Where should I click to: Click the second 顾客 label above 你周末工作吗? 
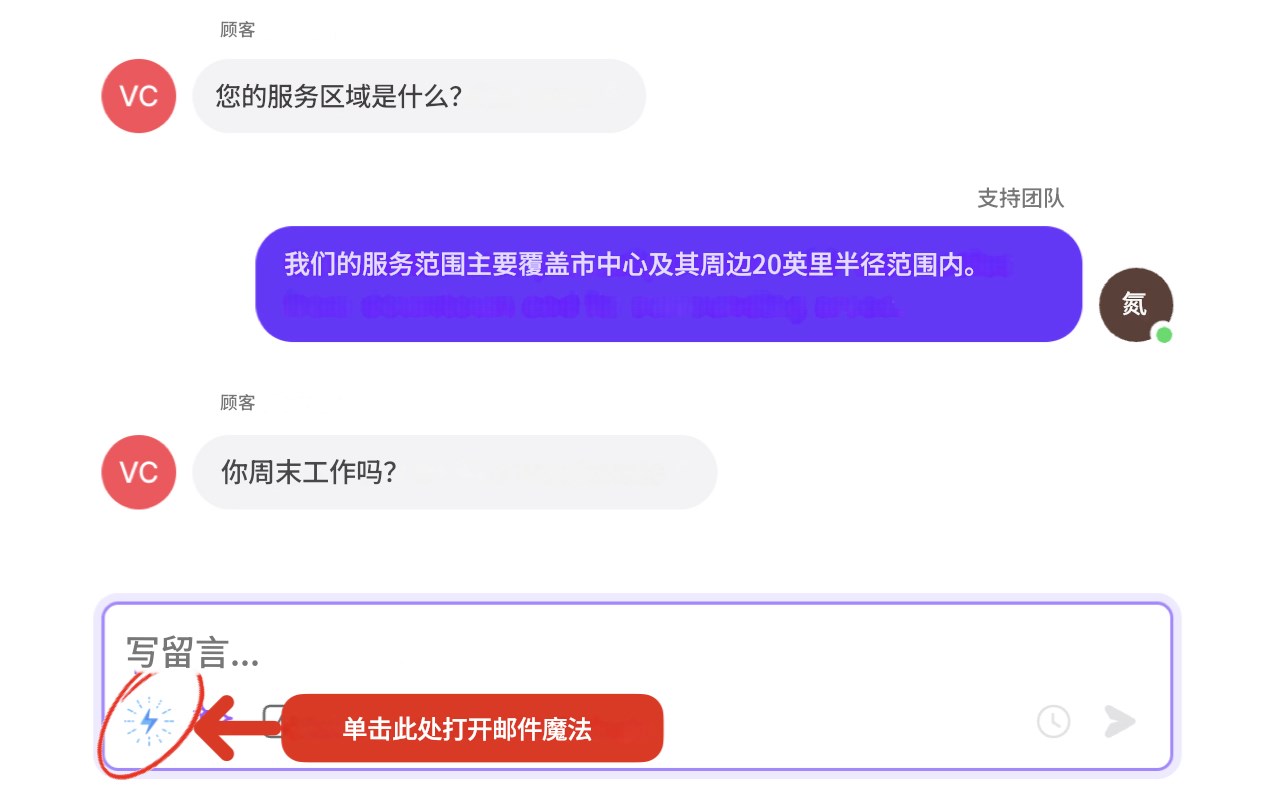(x=238, y=402)
